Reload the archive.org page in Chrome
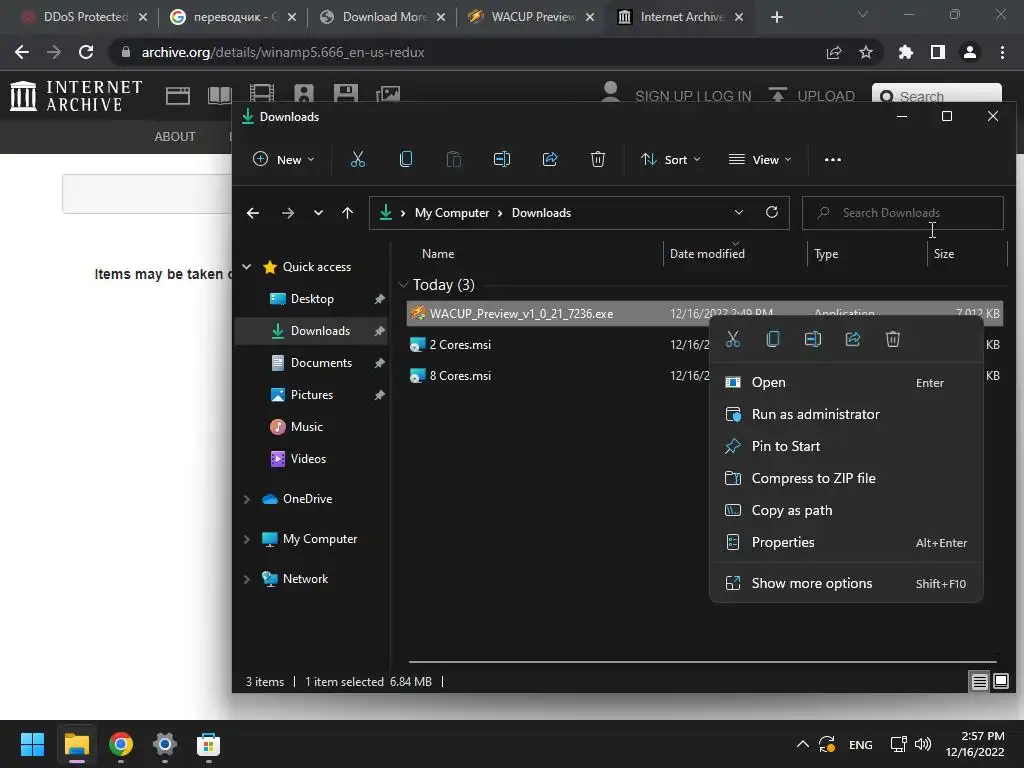The height and width of the screenshot is (768, 1024). point(86,52)
